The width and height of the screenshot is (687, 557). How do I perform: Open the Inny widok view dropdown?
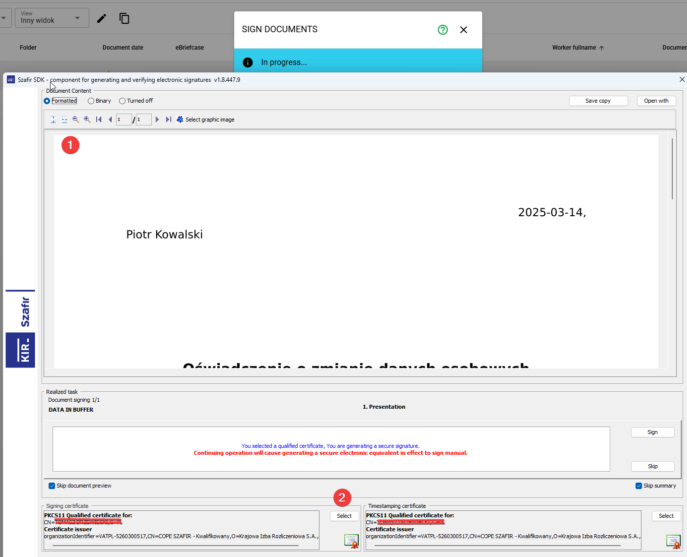click(x=52, y=18)
